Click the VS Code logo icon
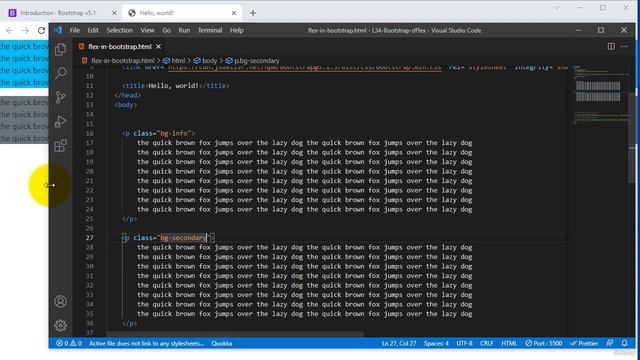This screenshot has height=360, width=640. point(58,30)
